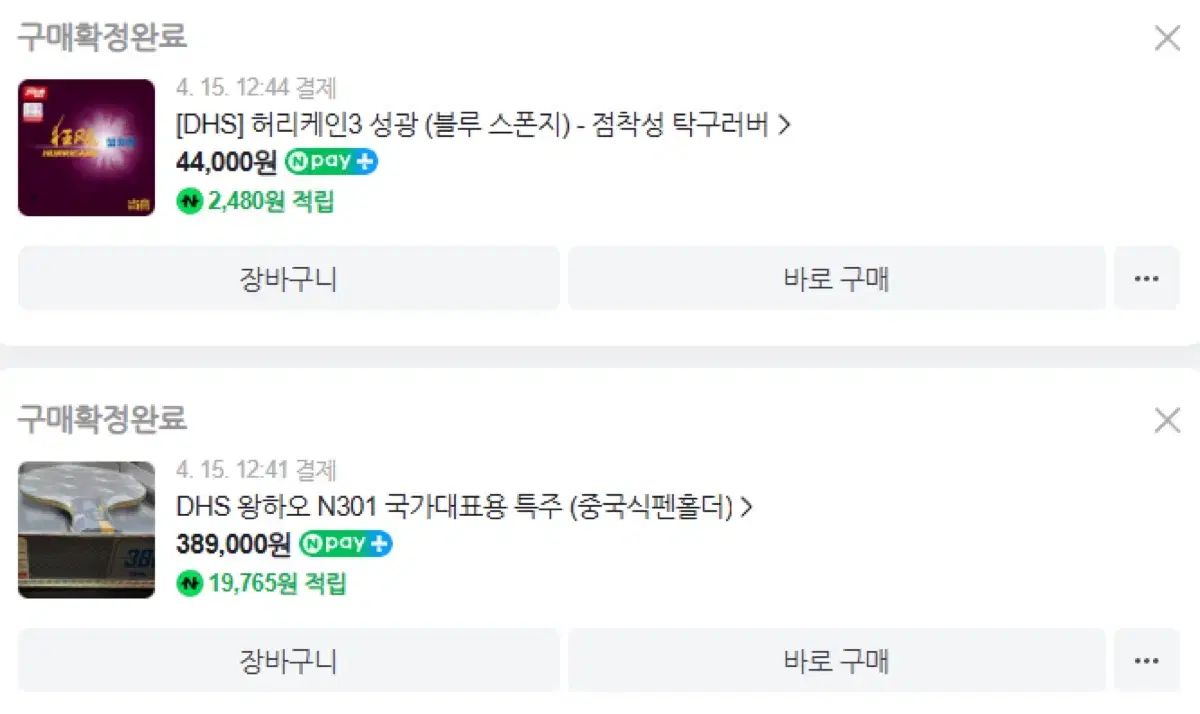
Task: Click the chevron after 점착성 탁구러버 title
Action: 784,125
